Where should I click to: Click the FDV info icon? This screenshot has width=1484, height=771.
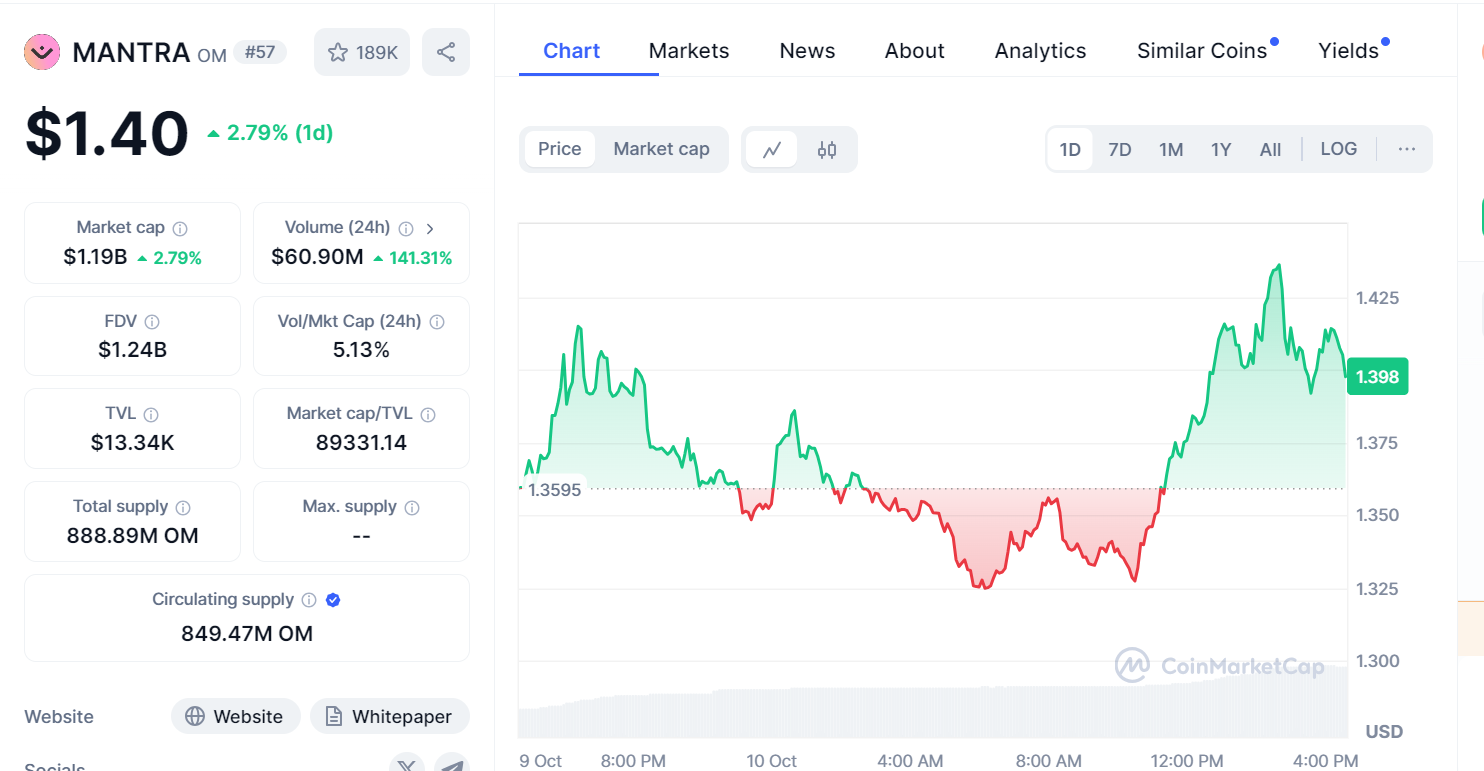coord(152,322)
